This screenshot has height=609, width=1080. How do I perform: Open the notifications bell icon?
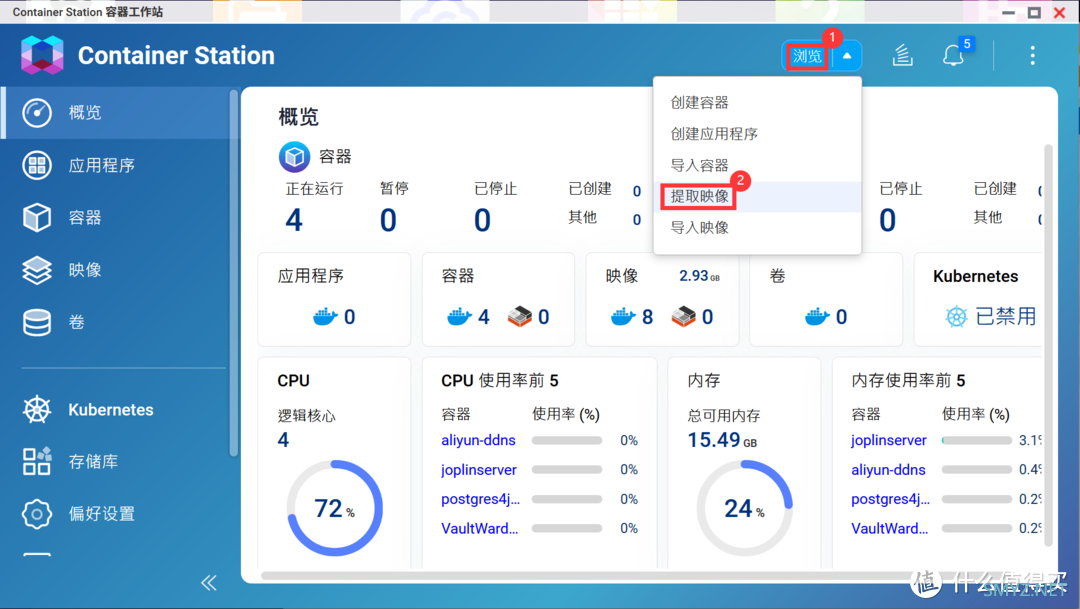(x=953, y=55)
